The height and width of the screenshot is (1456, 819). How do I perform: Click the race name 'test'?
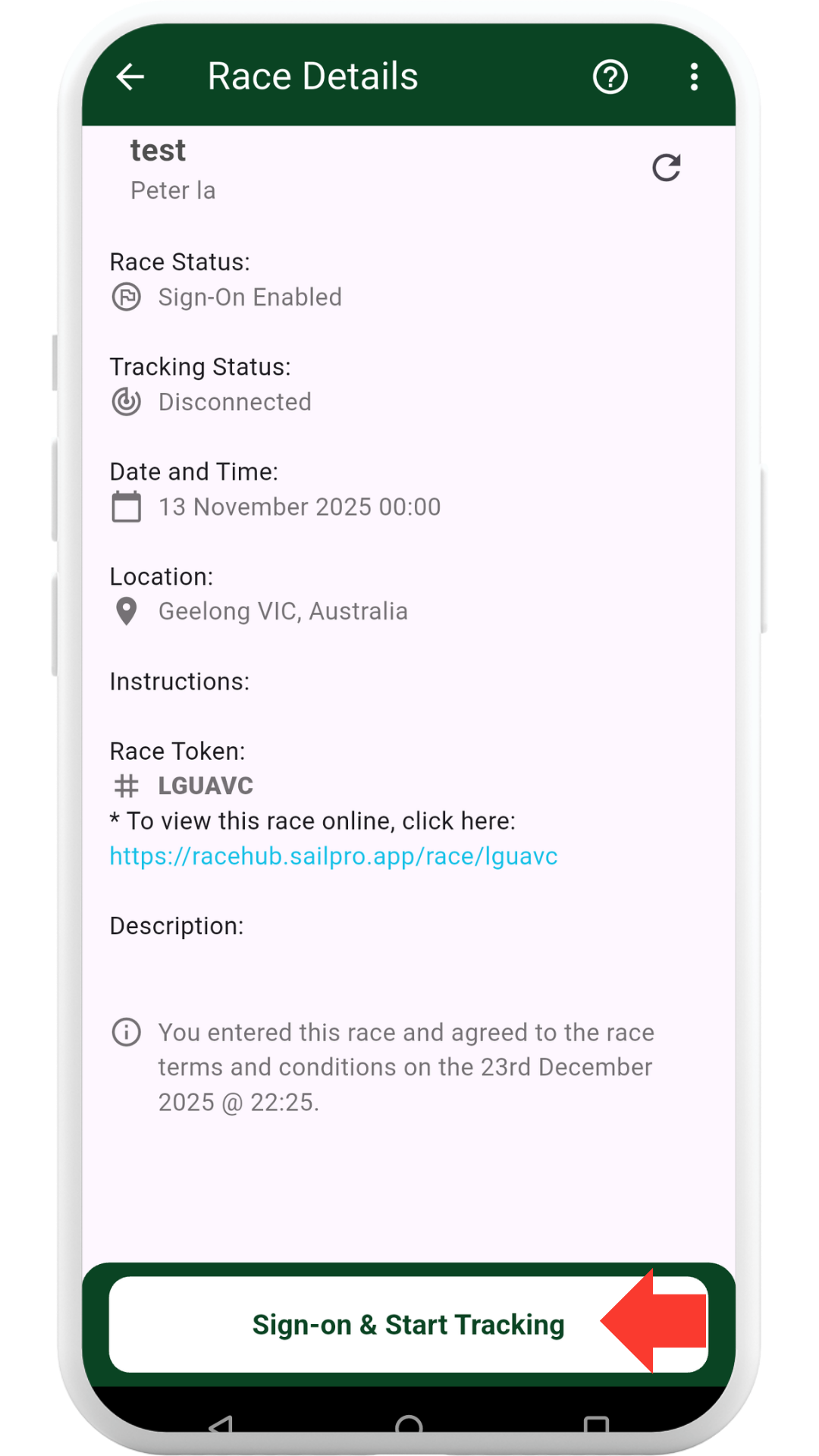click(x=158, y=151)
